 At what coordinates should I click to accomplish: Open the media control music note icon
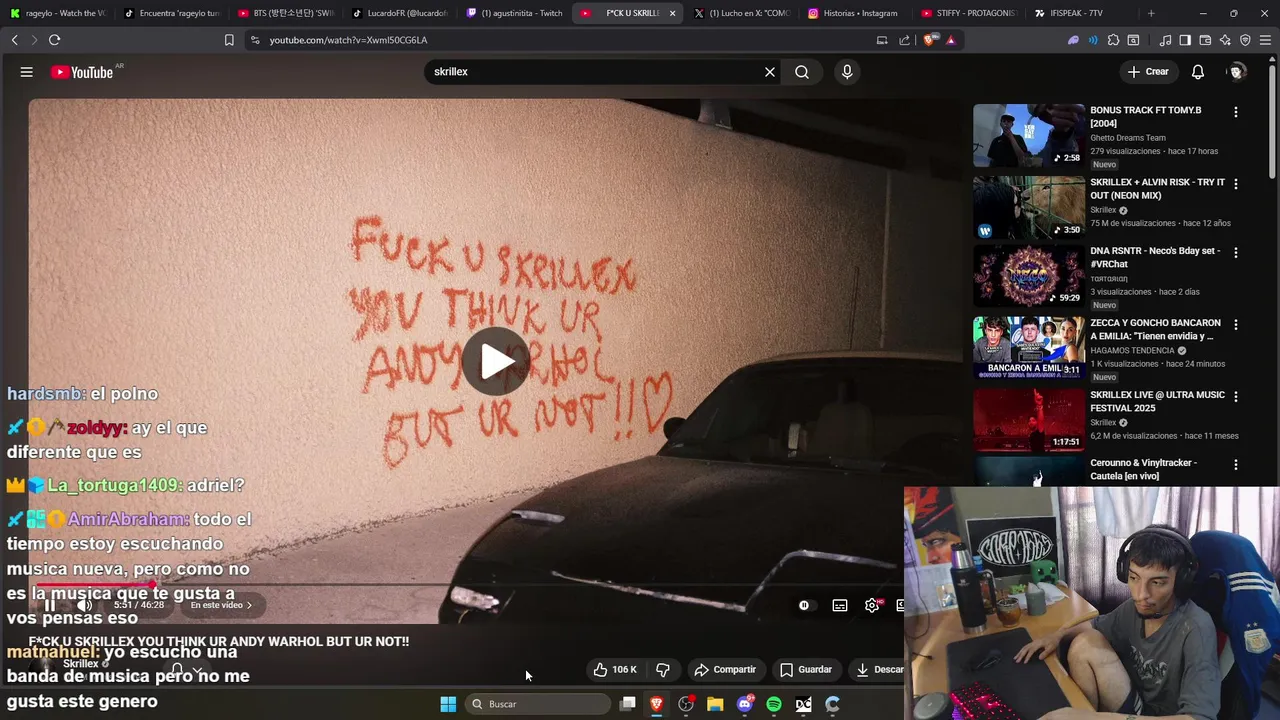click(x=1165, y=40)
